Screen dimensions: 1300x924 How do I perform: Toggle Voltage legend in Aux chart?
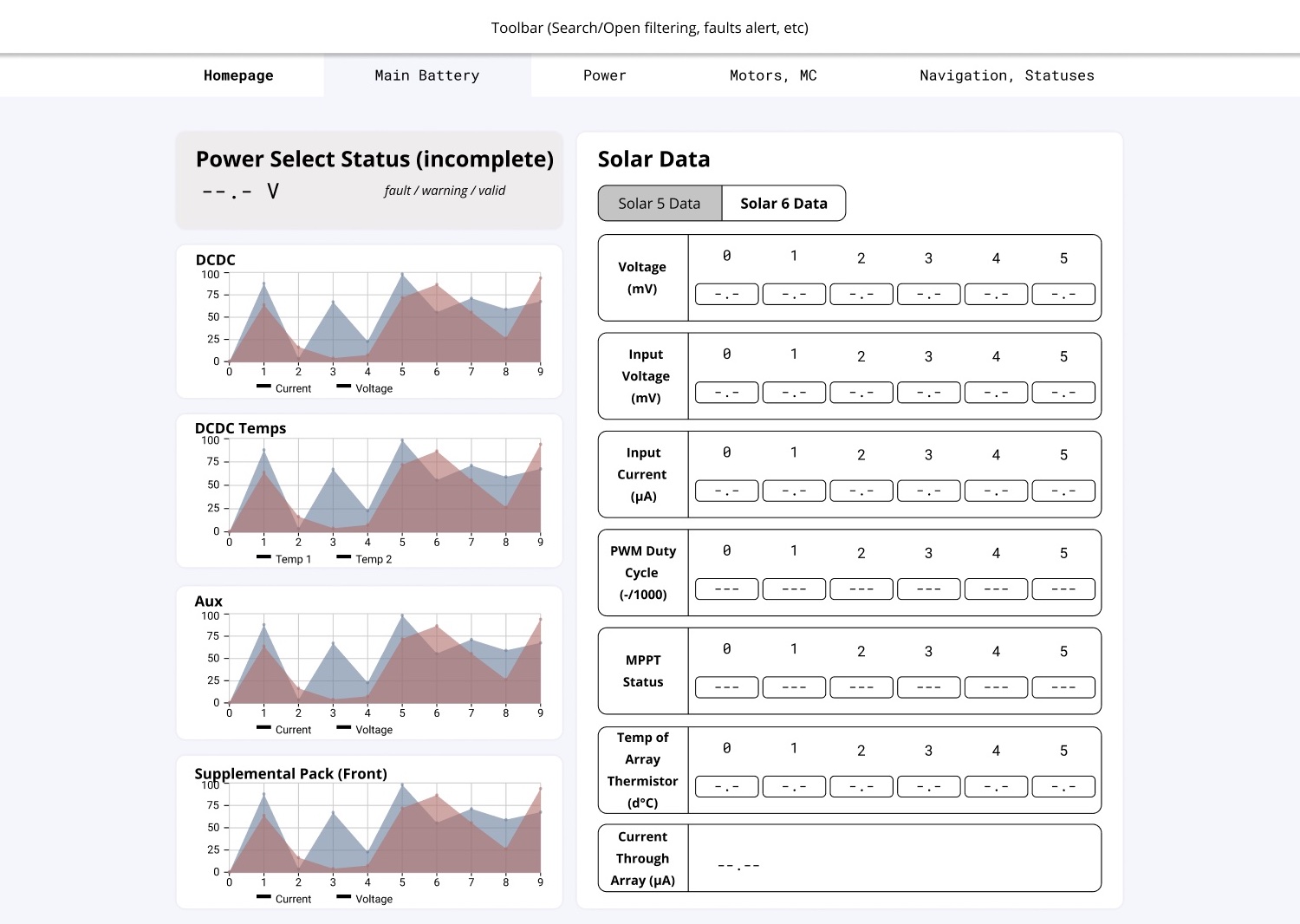pos(365,730)
